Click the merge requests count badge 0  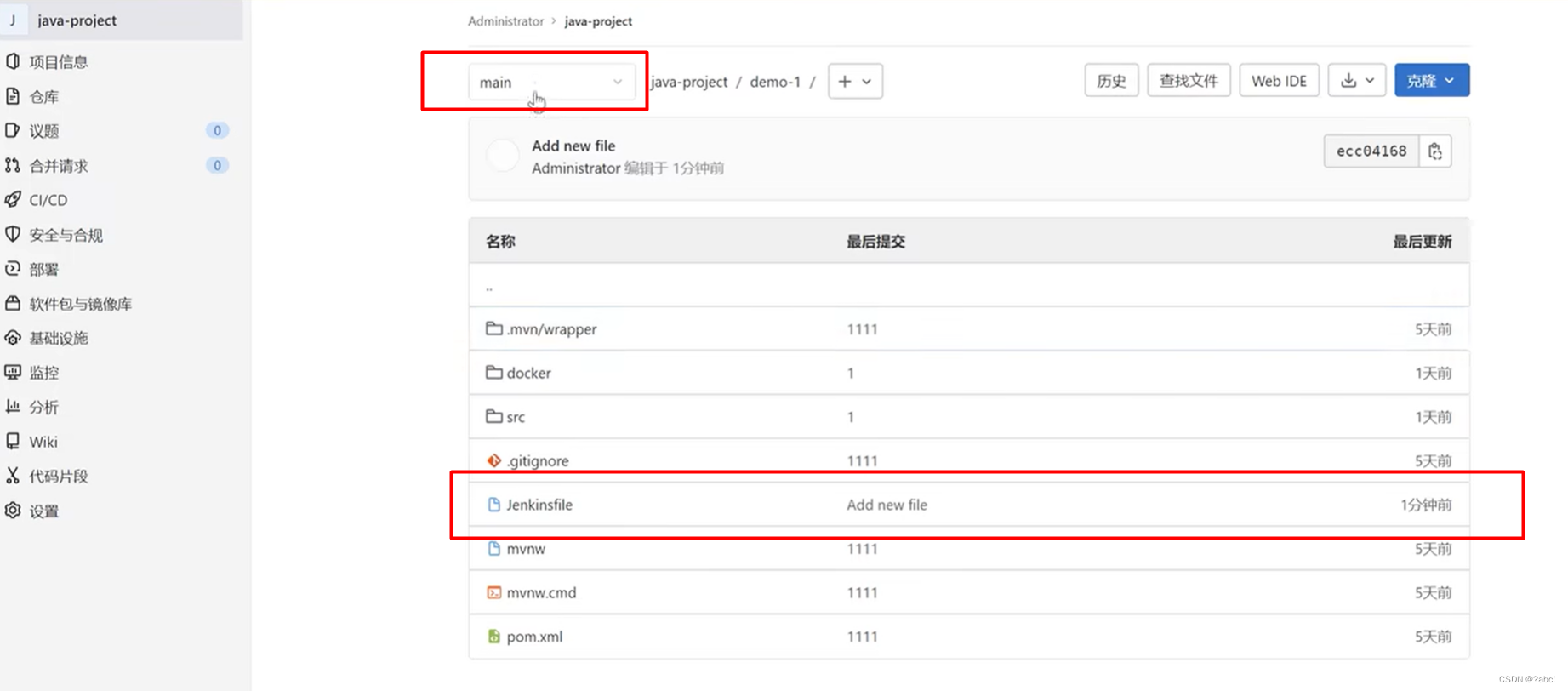coord(217,165)
